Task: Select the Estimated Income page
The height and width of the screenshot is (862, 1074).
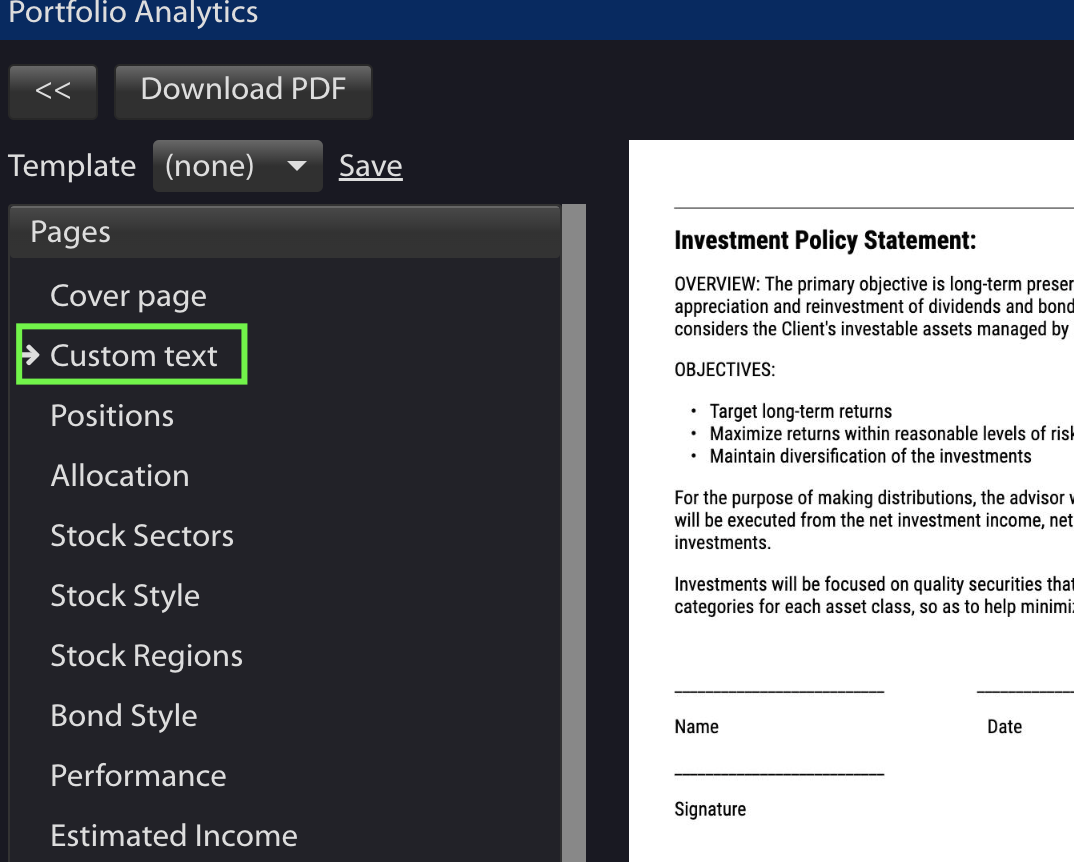Action: coord(173,835)
